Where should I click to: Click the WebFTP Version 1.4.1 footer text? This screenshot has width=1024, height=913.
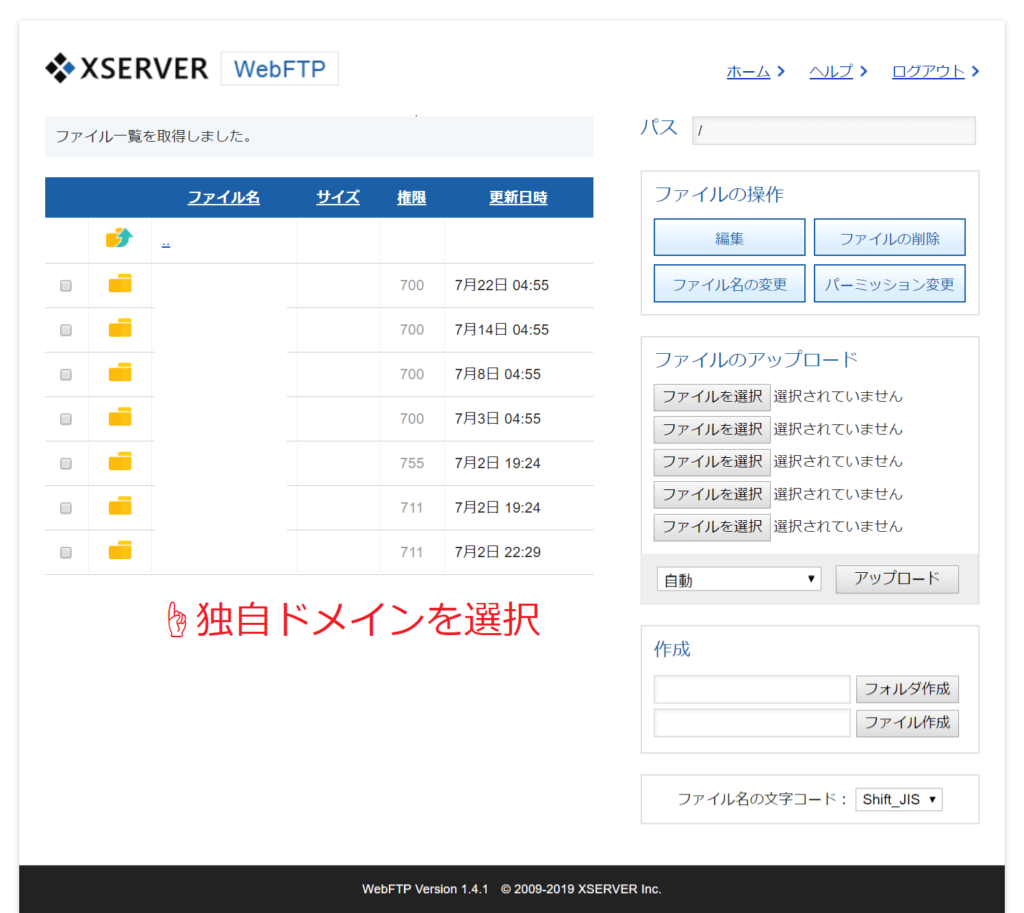coord(425,889)
